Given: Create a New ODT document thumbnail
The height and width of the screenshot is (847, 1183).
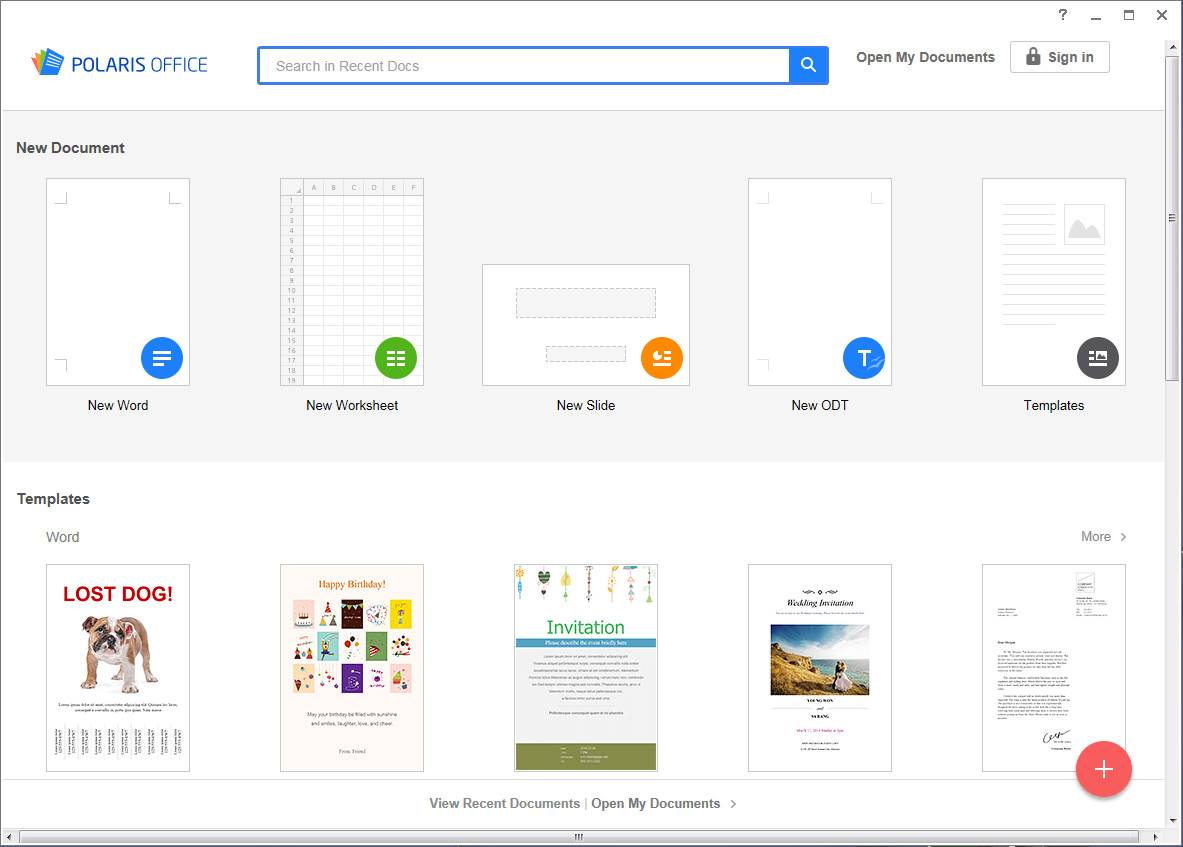Looking at the screenshot, I should 819,282.
